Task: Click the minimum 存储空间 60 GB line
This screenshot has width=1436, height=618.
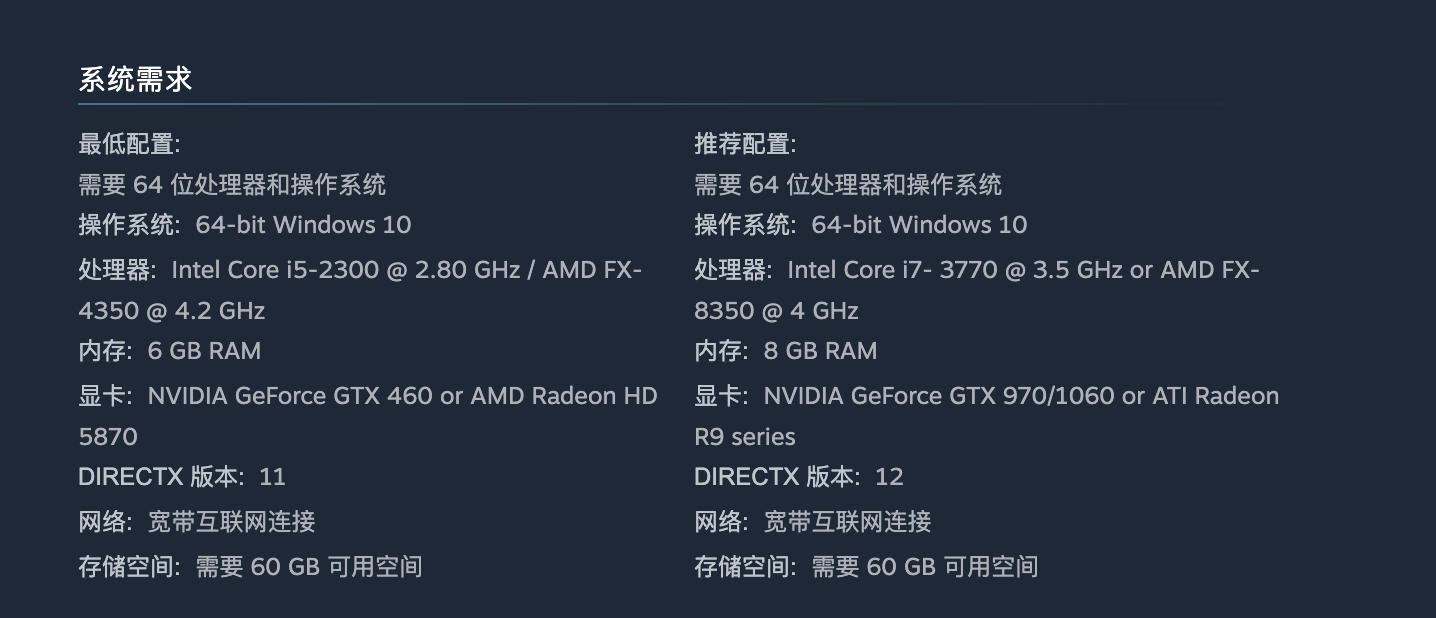Action: (x=250, y=567)
